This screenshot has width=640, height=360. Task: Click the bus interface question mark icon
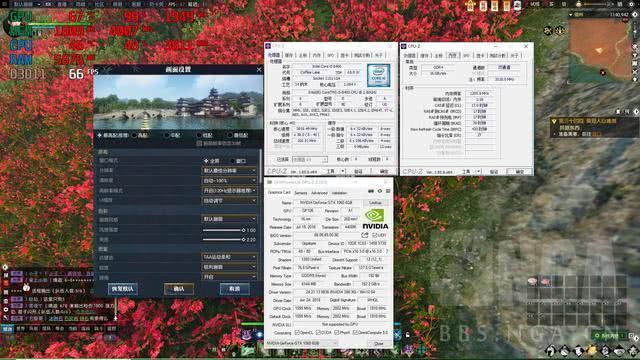(387, 251)
